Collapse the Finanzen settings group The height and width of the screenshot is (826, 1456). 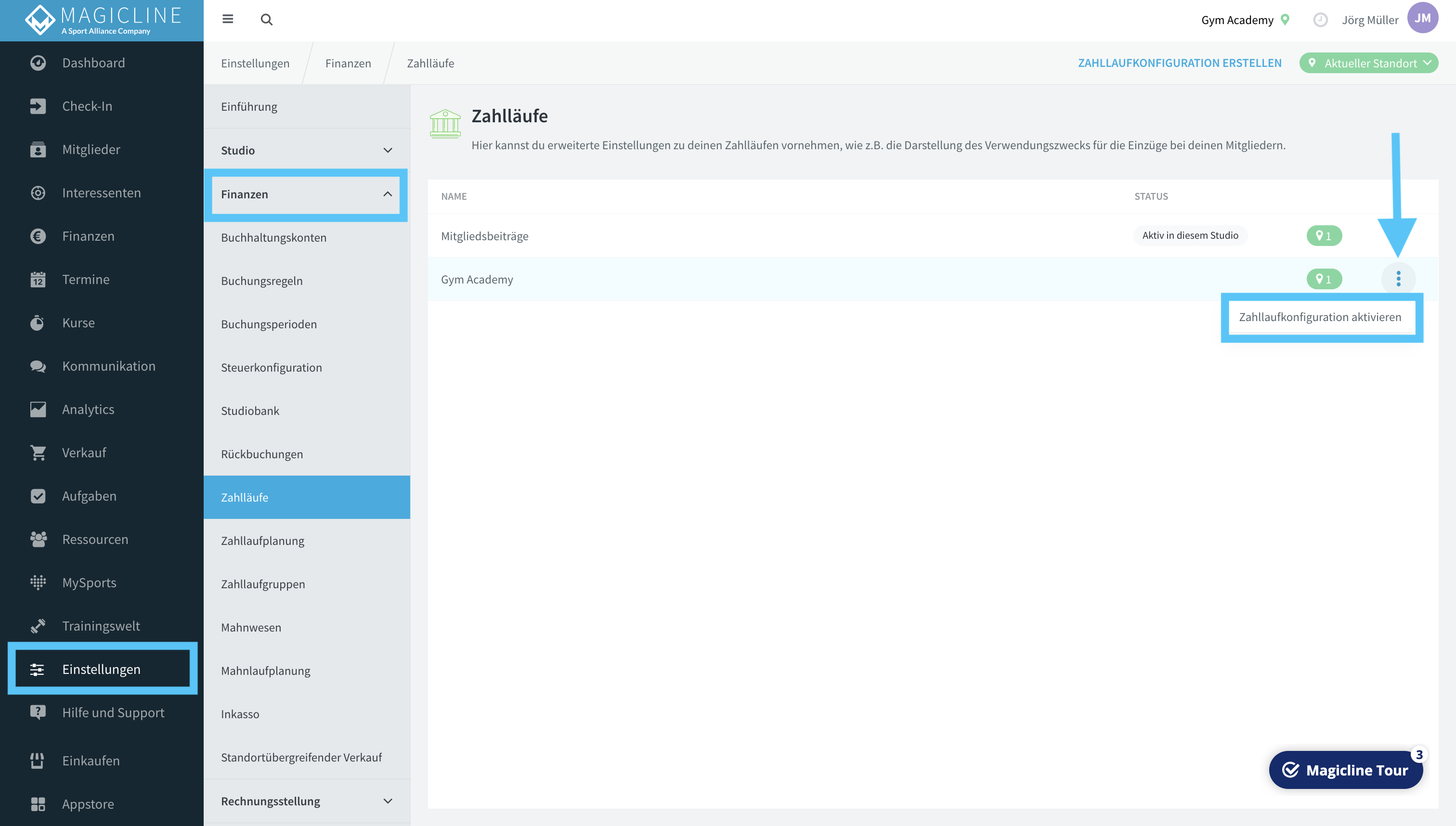[306, 194]
